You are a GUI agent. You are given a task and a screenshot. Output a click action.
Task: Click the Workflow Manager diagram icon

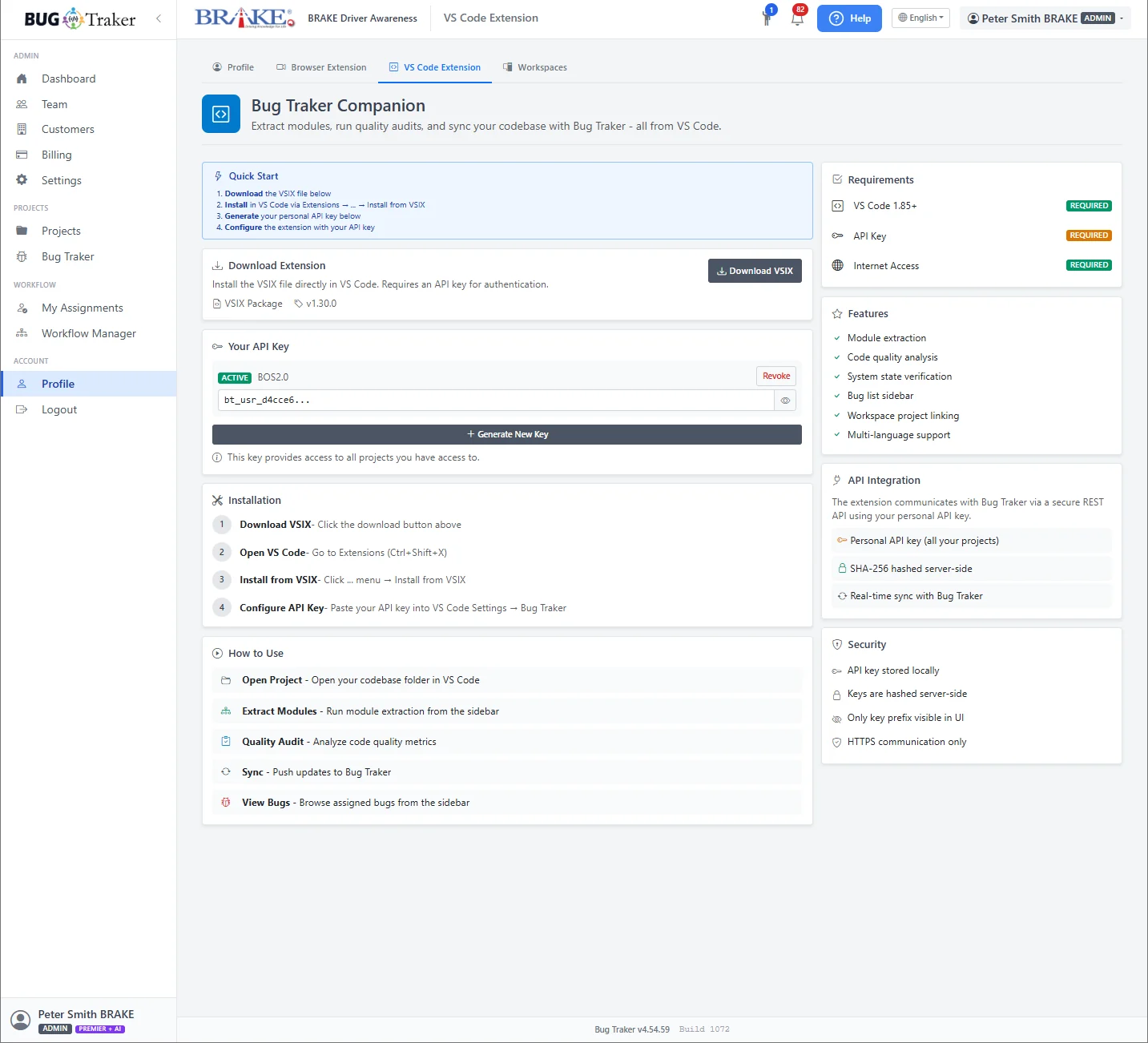tap(22, 333)
